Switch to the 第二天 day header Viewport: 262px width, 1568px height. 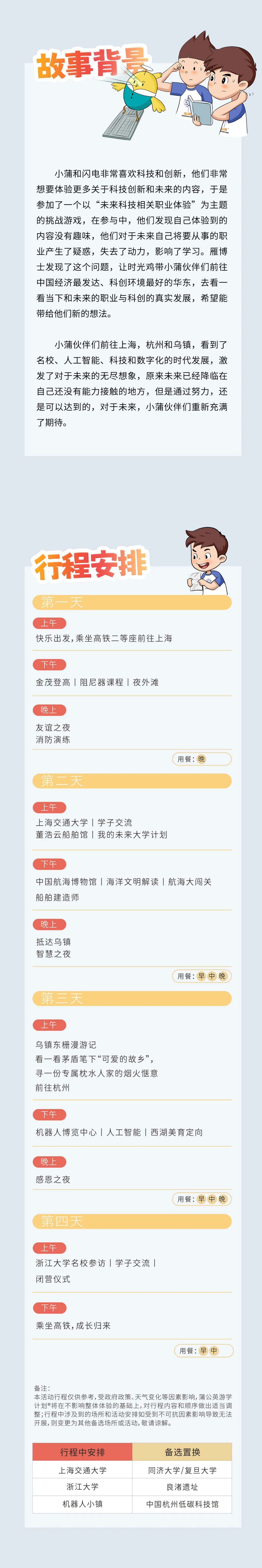click(132, 781)
